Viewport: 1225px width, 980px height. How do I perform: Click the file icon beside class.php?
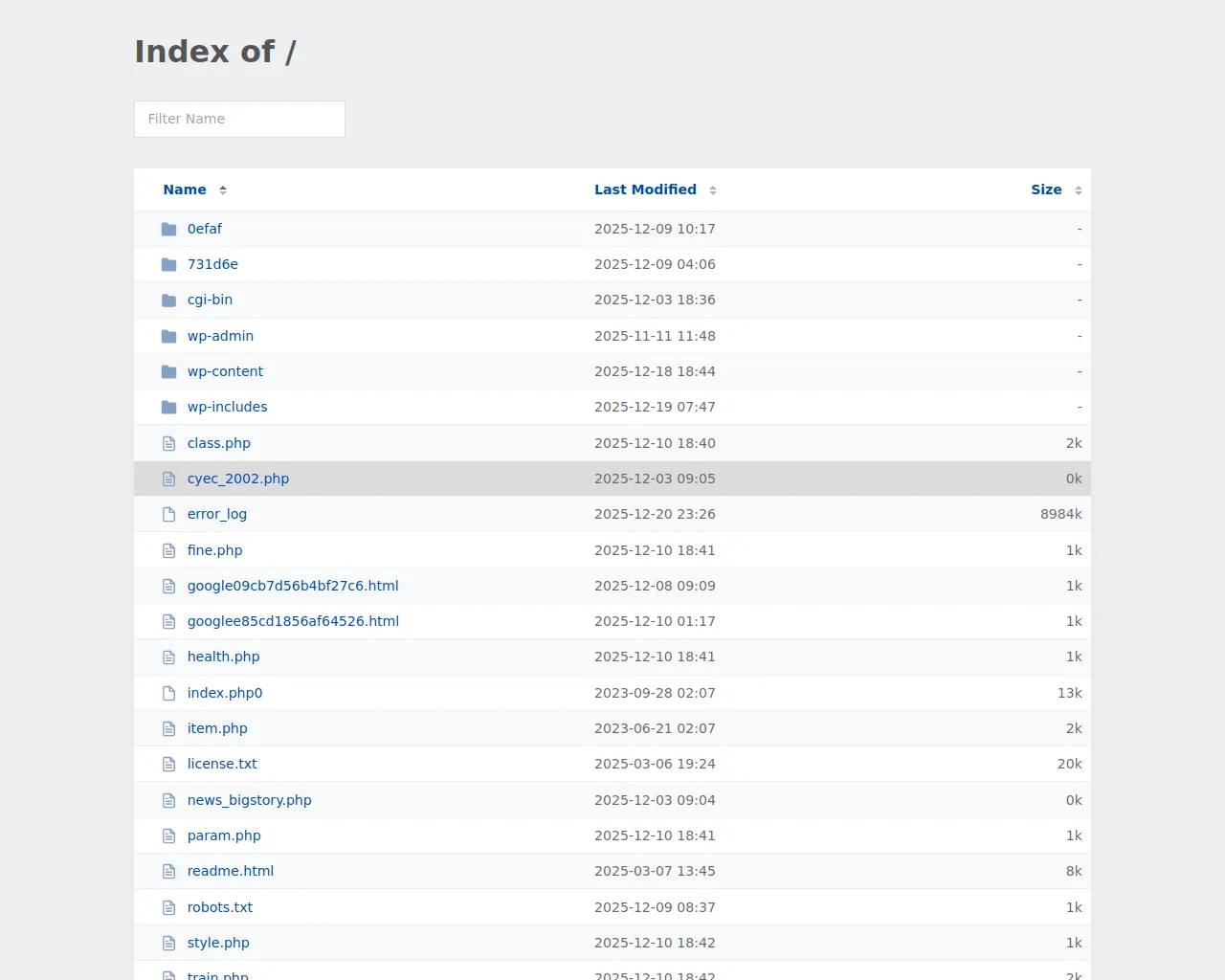(x=169, y=443)
